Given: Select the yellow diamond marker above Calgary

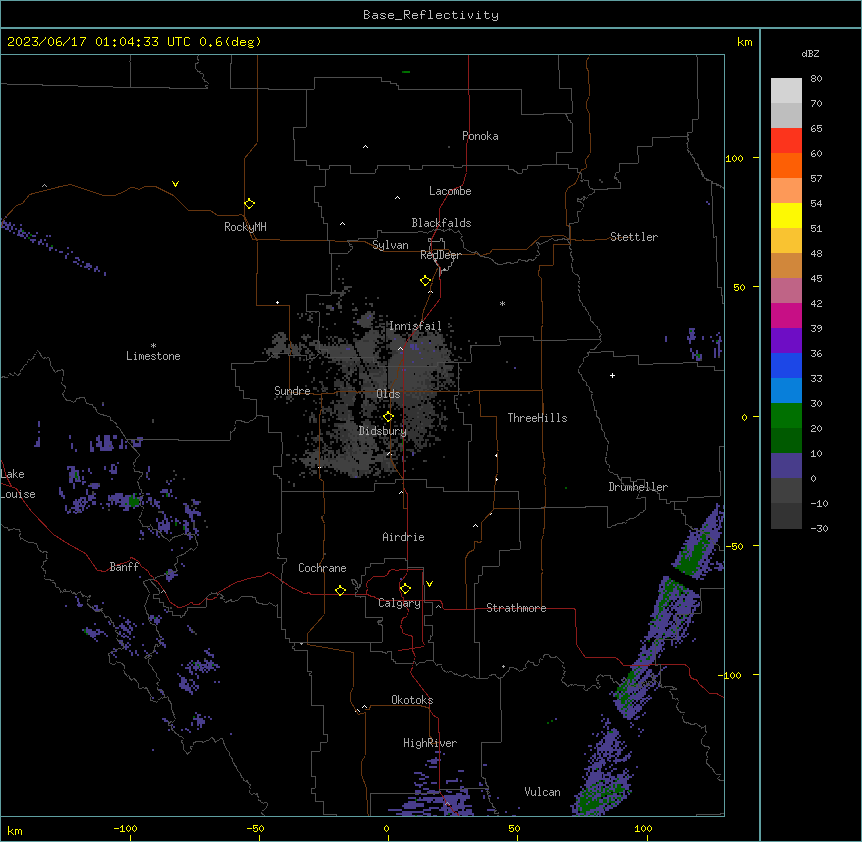Looking at the screenshot, I should click(x=405, y=589).
